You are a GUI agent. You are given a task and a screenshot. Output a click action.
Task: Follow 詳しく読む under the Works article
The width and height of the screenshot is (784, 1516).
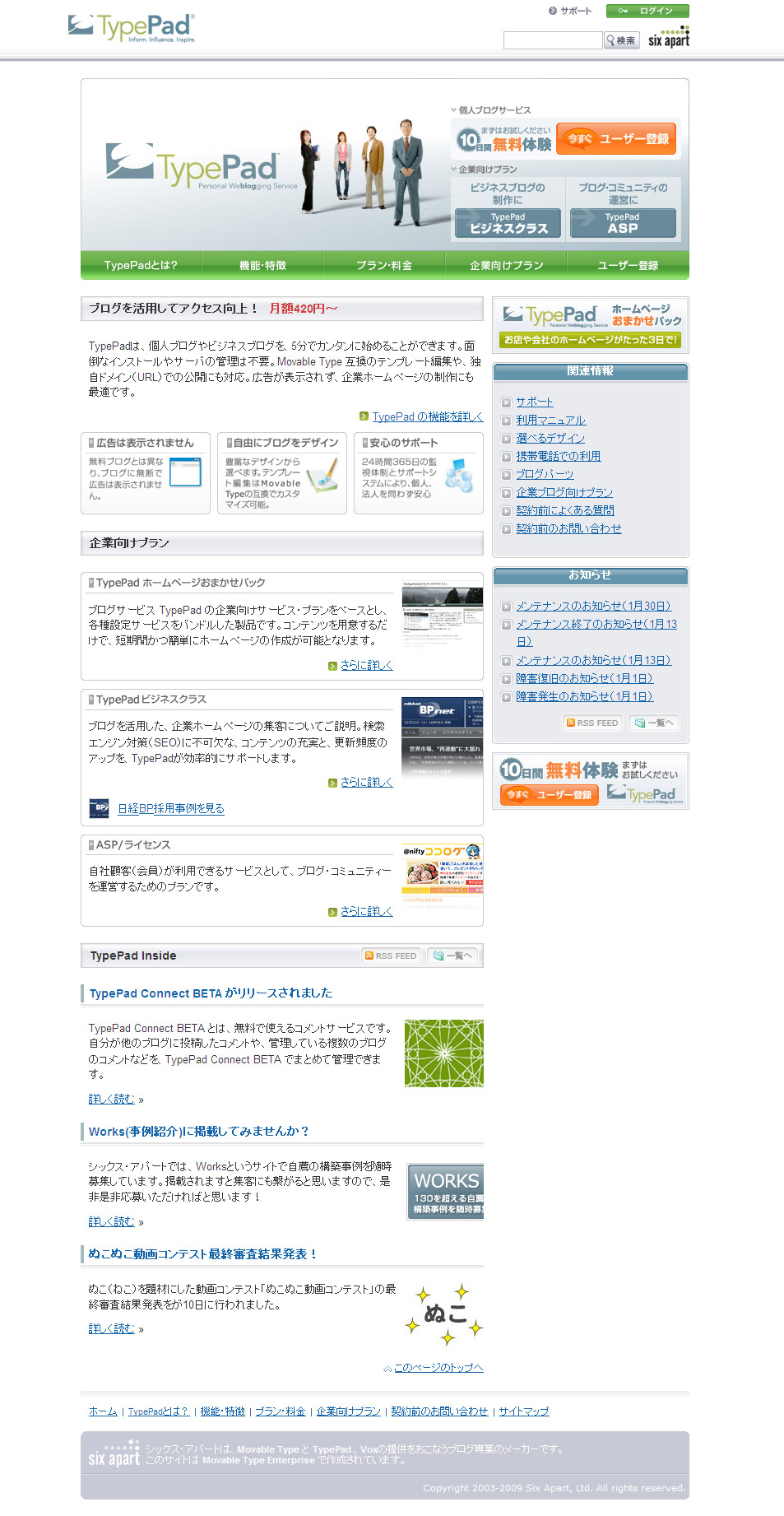111,1221
